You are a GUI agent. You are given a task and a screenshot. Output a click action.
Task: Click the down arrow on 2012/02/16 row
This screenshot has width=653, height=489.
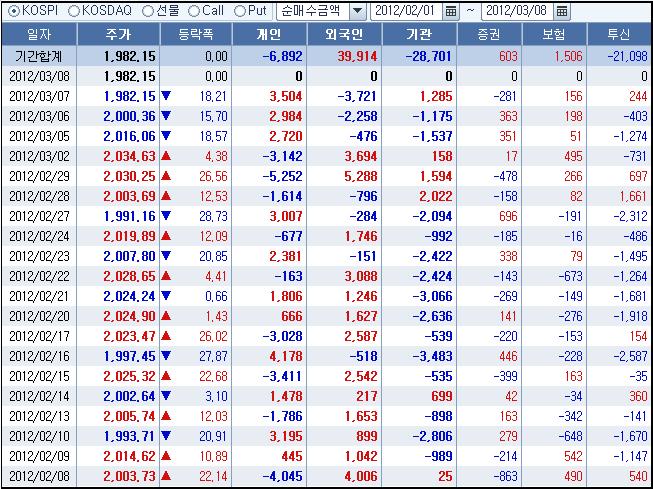click(x=166, y=356)
